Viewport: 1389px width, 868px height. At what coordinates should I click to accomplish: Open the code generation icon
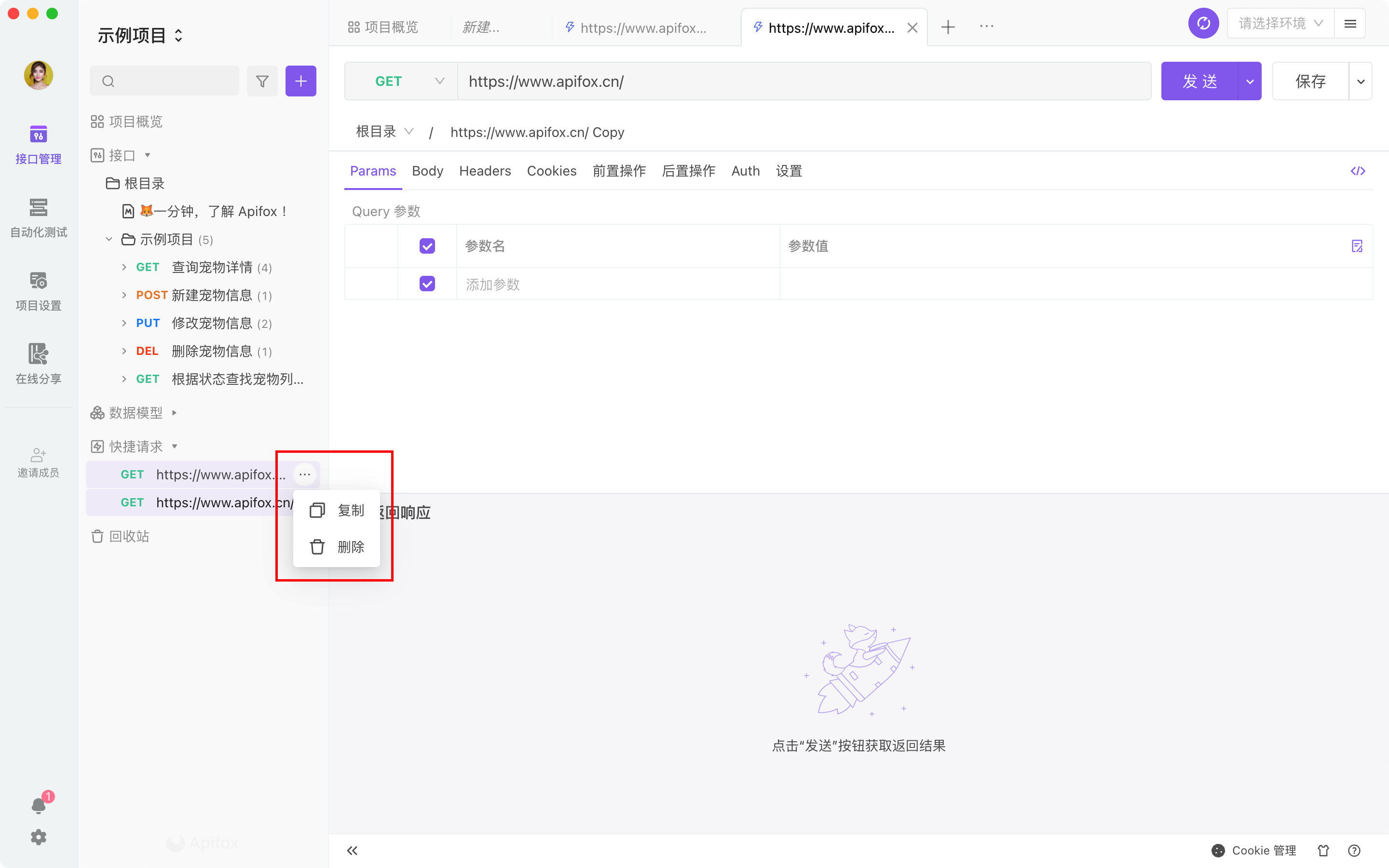click(x=1358, y=171)
